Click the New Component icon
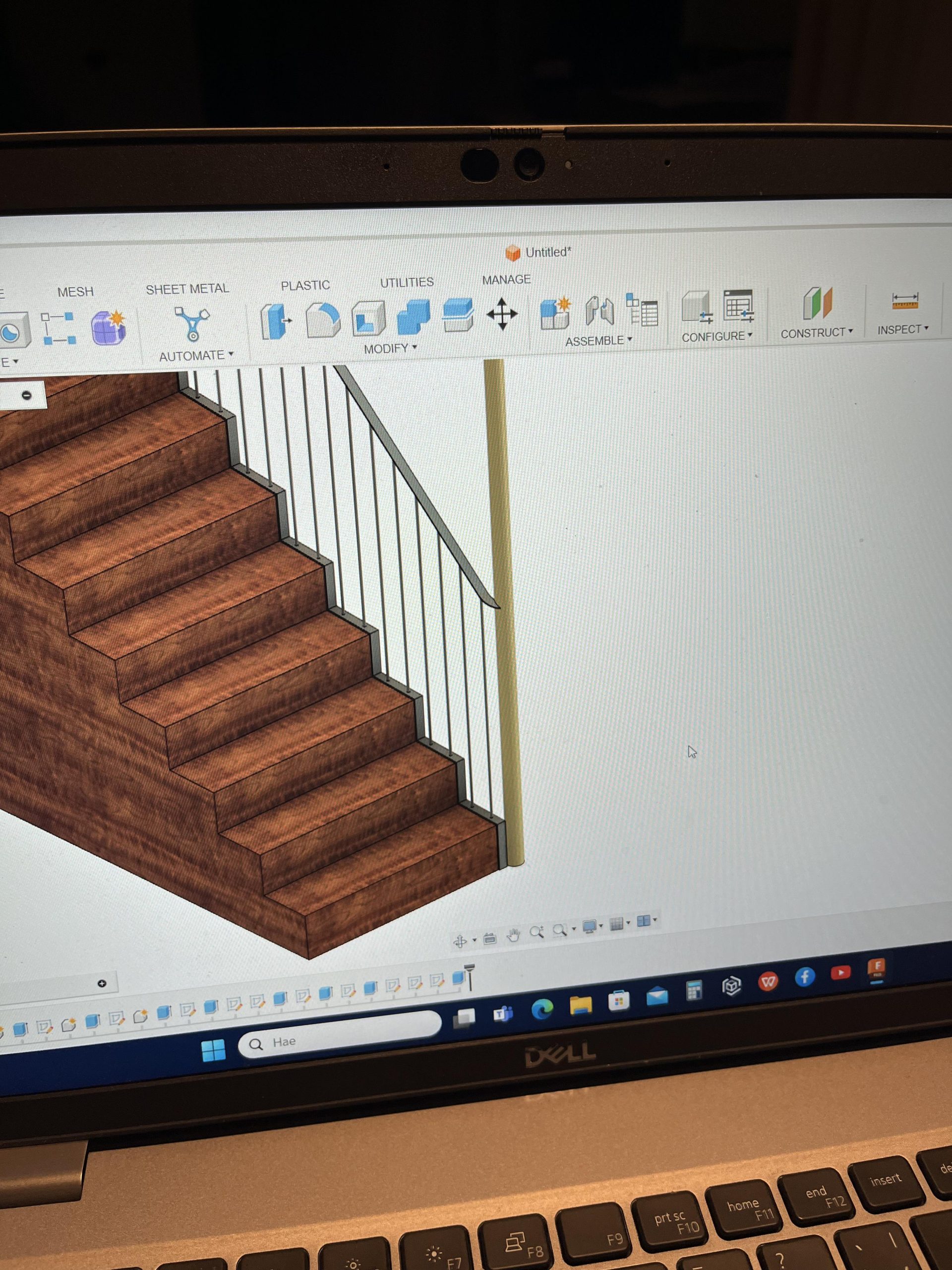 click(x=555, y=314)
